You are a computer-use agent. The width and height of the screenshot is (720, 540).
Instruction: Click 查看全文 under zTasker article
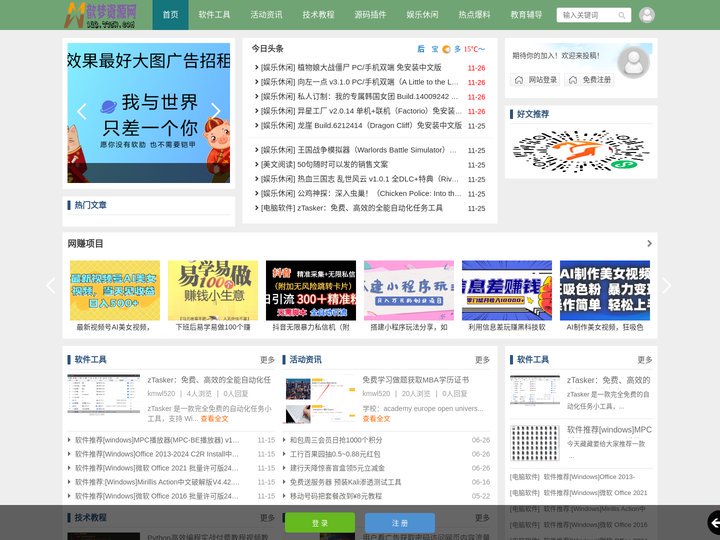point(214,419)
